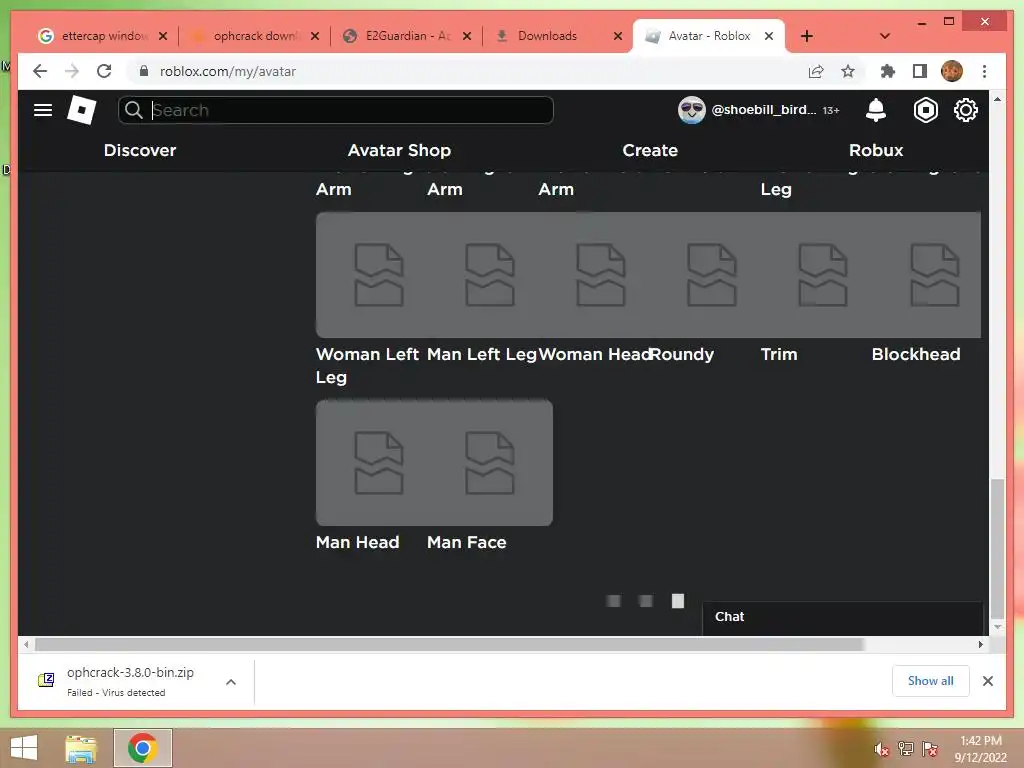Open the Discover menu
This screenshot has width=1024, height=768.
point(140,150)
